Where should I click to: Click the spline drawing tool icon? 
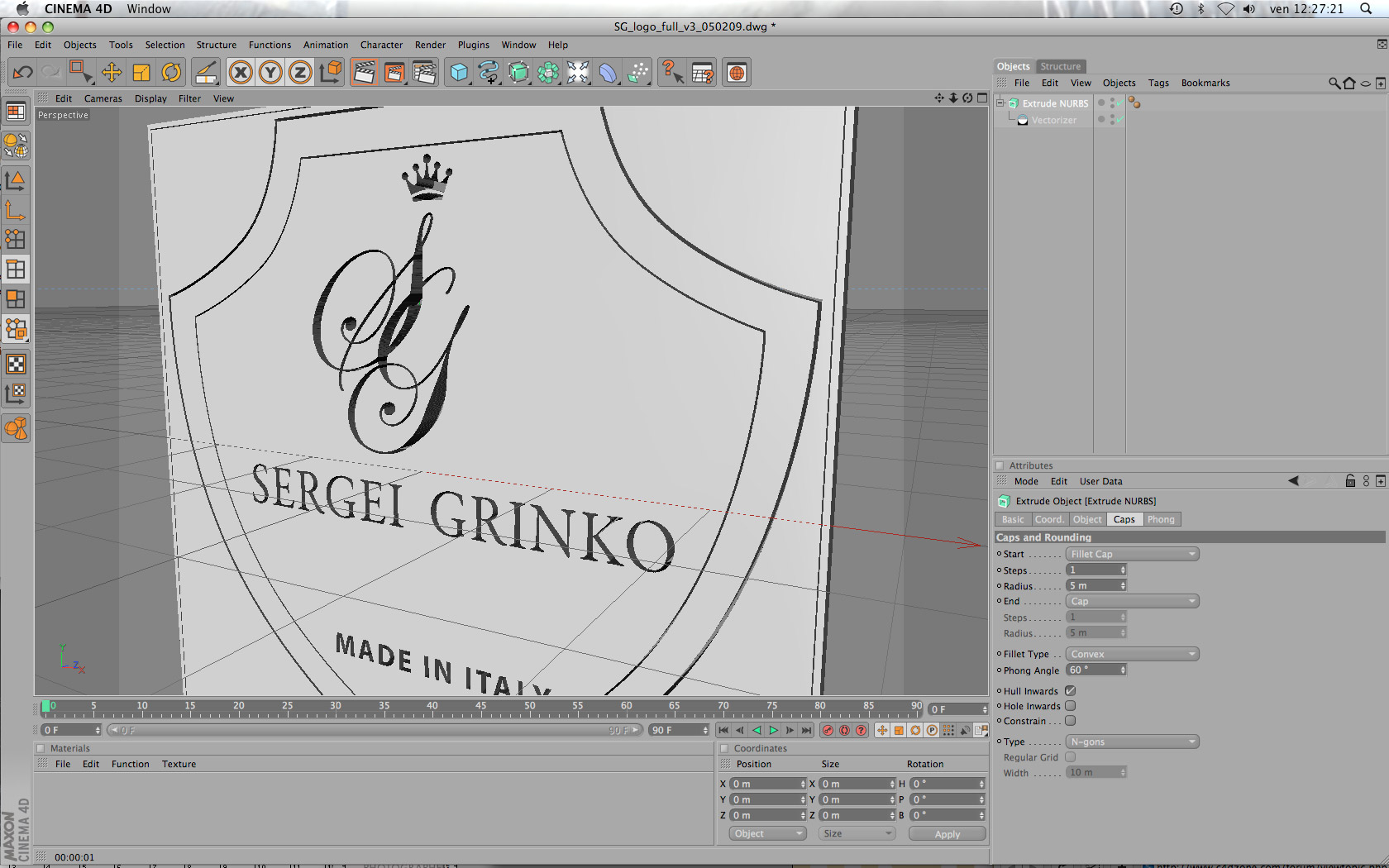pyautogui.click(x=489, y=73)
